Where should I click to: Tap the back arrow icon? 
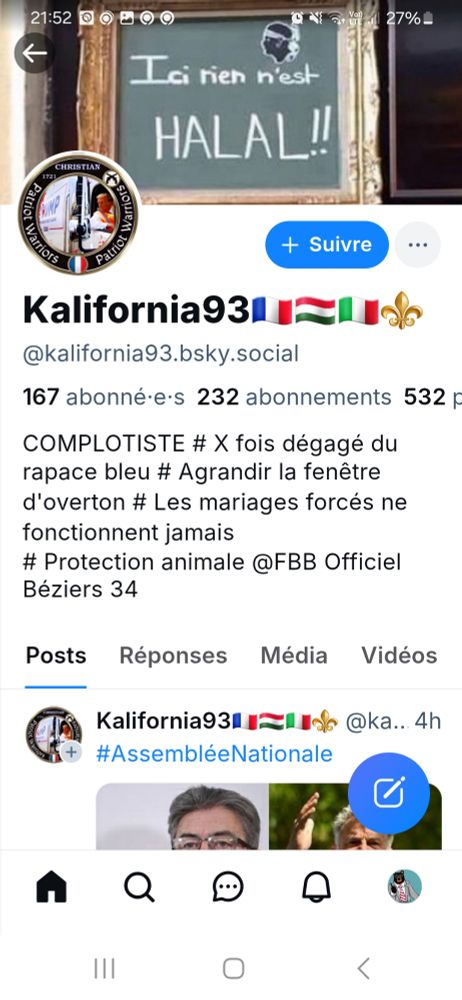34,53
